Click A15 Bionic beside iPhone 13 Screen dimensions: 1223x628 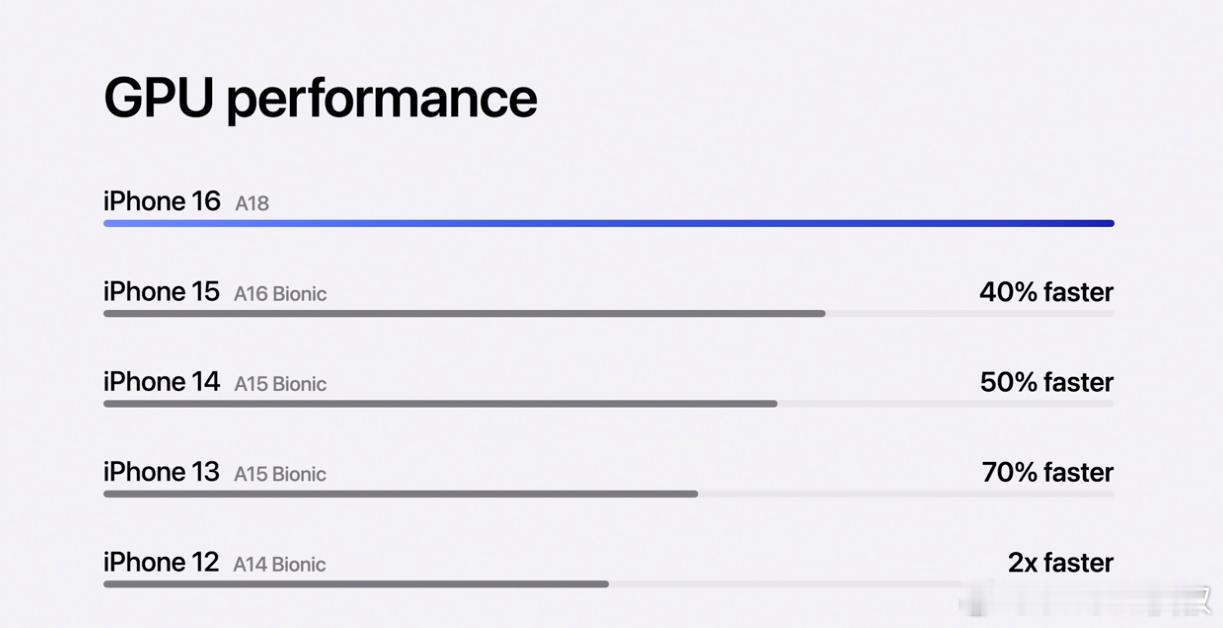[x=280, y=474]
